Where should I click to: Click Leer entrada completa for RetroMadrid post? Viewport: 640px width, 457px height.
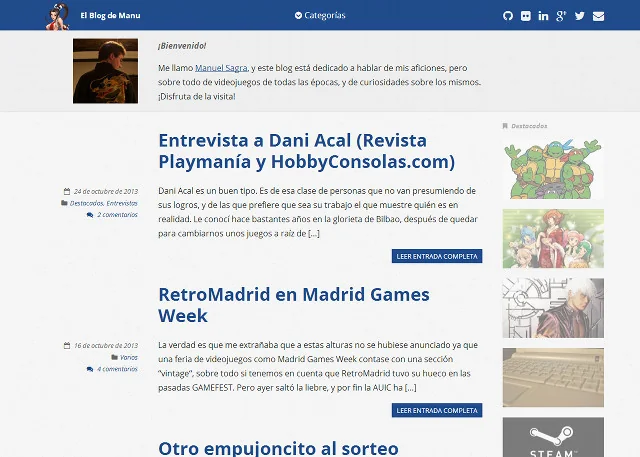pyautogui.click(x=437, y=410)
